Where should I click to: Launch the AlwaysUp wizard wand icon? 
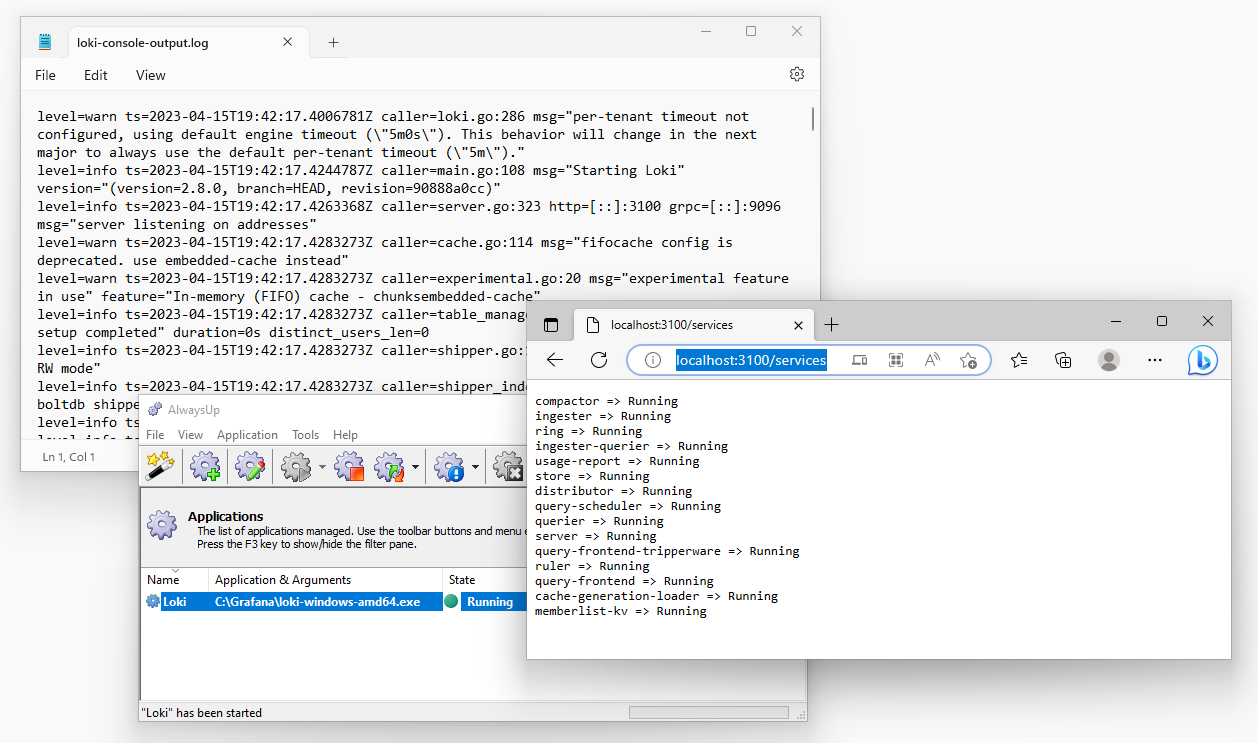[160, 466]
